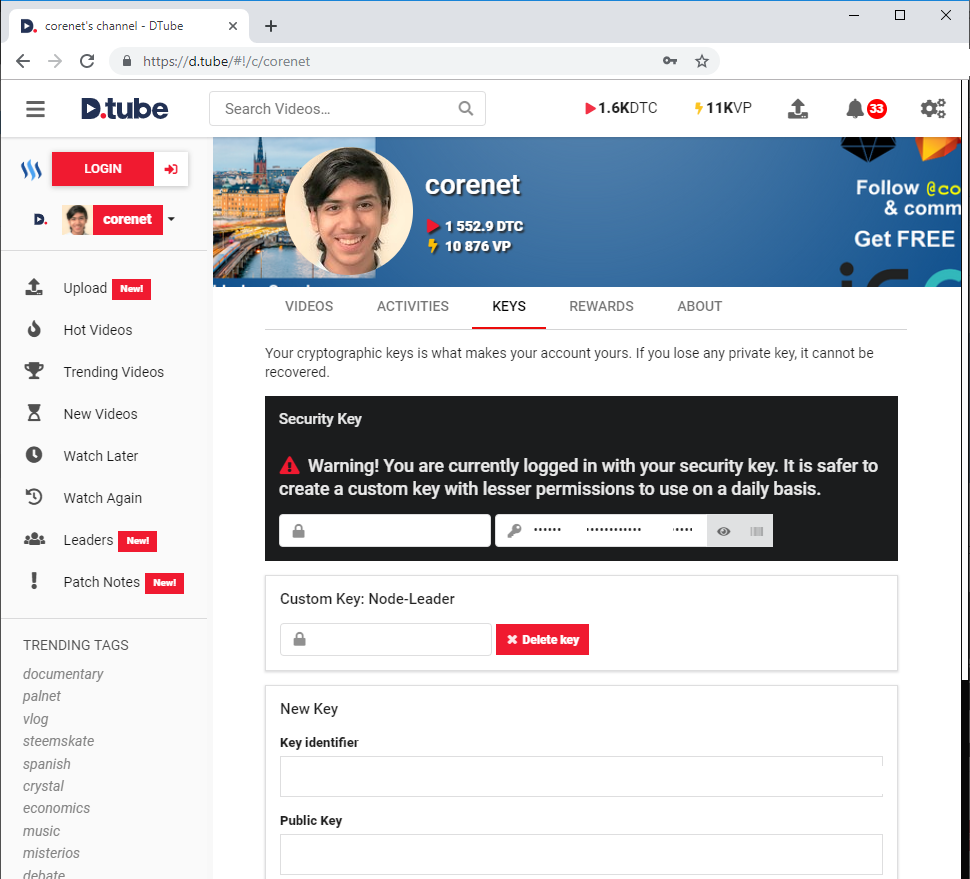Open a new browser tab
Viewport: 970px width, 879px height.
[270, 26]
